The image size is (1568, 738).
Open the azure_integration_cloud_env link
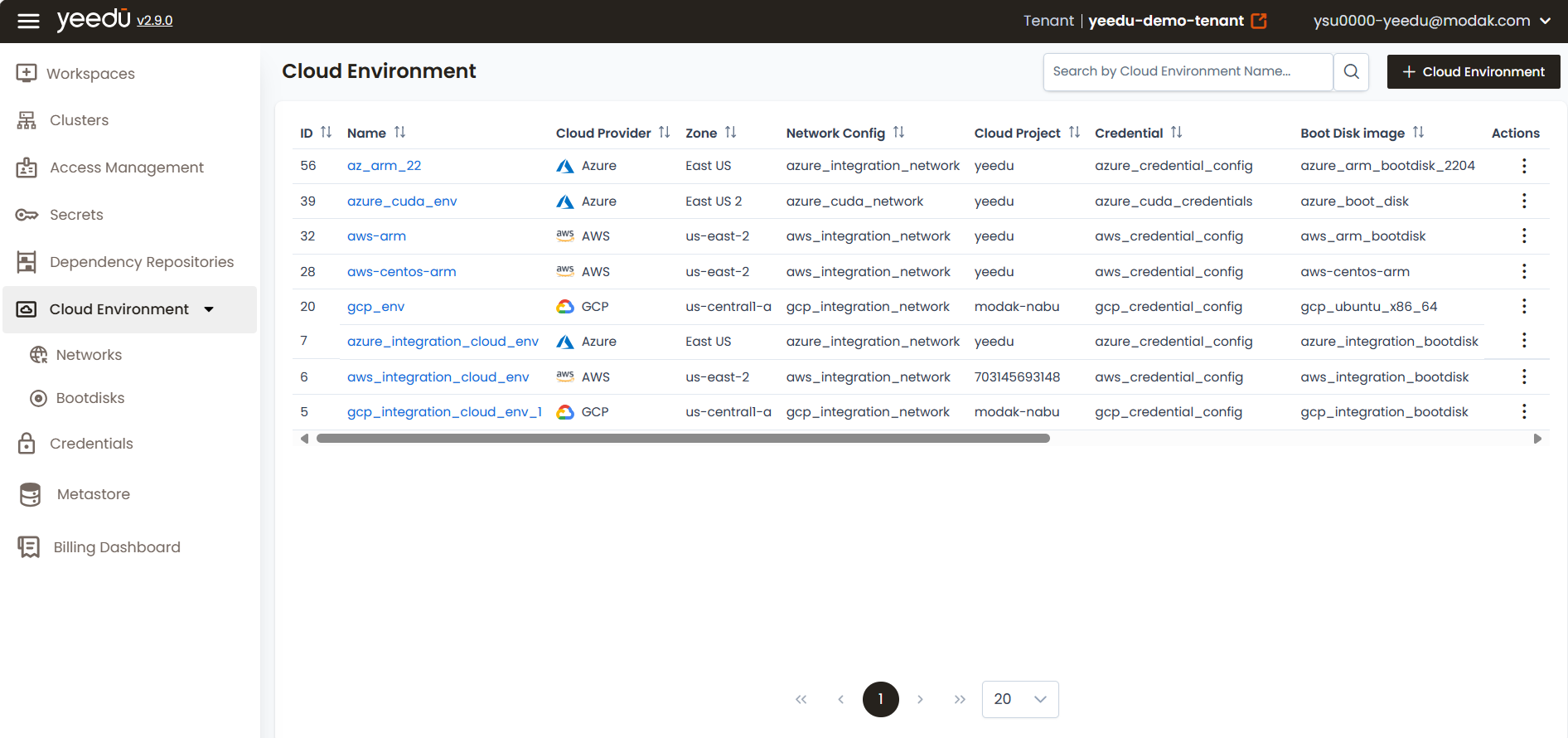click(443, 342)
